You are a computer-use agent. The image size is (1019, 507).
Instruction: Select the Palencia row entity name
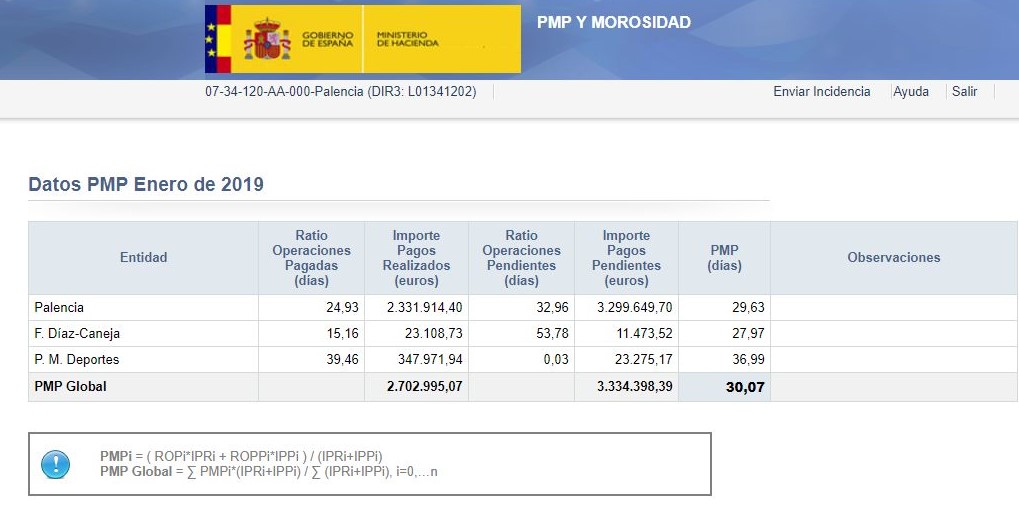(x=59, y=307)
